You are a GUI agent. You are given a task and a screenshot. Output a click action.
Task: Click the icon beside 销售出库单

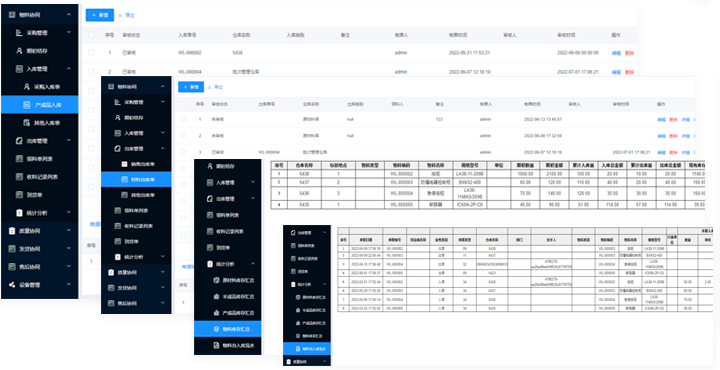click(x=124, y=164)
